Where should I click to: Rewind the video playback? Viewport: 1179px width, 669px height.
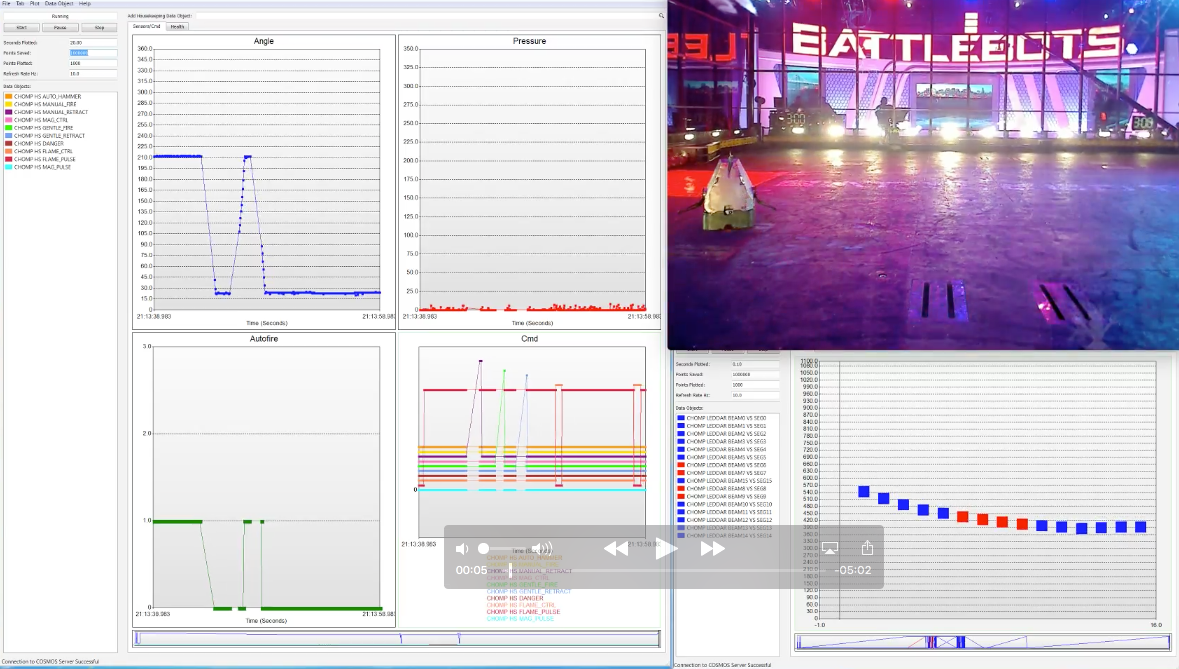[616, 549]
